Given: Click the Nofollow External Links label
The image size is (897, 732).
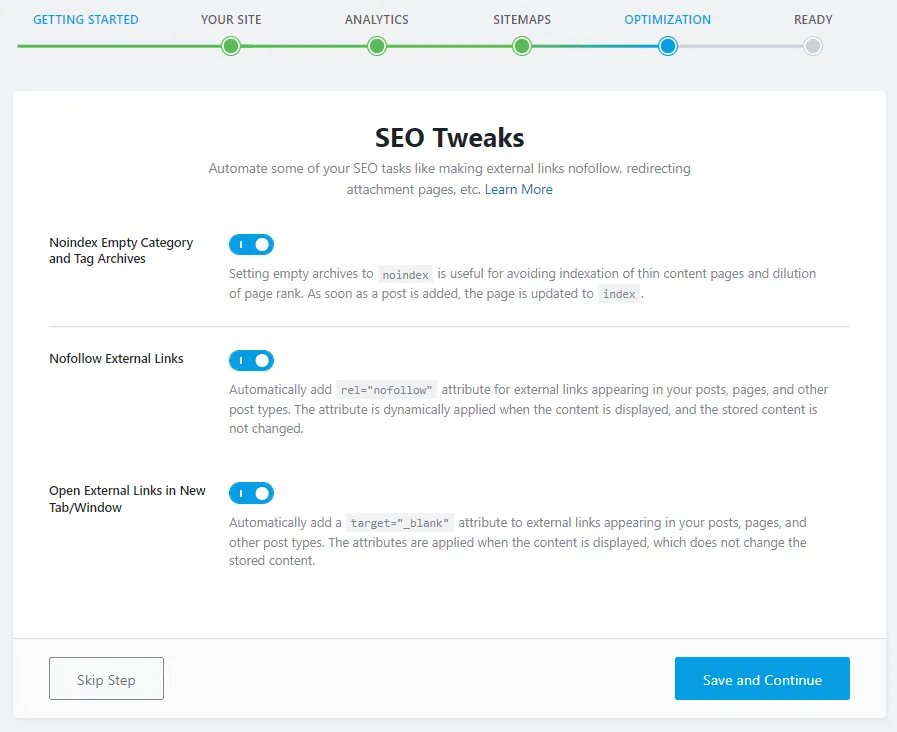Looking at the screenshot, I should [x=116, y=359].
